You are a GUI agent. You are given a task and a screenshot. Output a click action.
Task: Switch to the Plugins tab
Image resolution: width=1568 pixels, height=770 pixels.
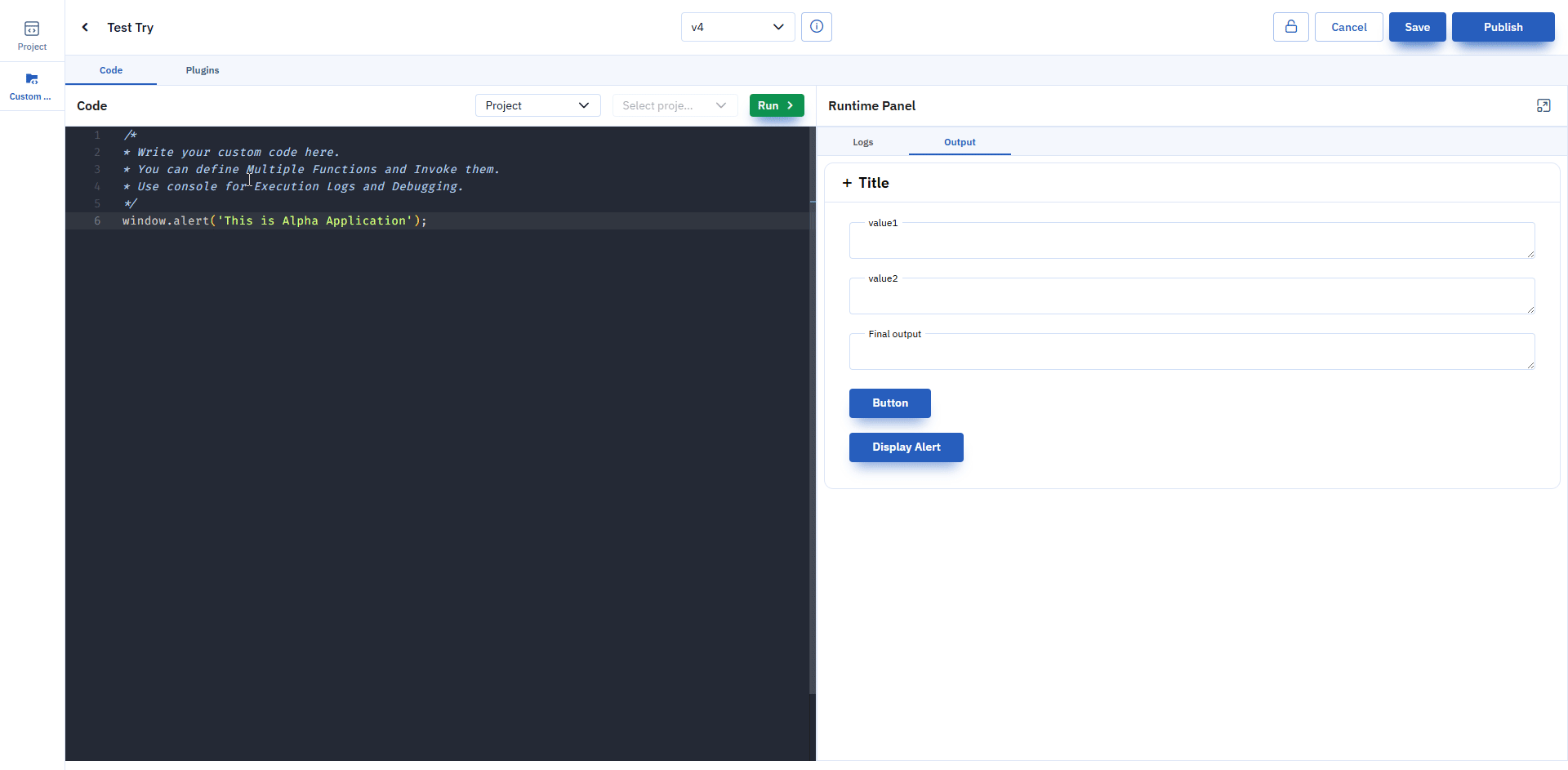(x=203, y=70)
